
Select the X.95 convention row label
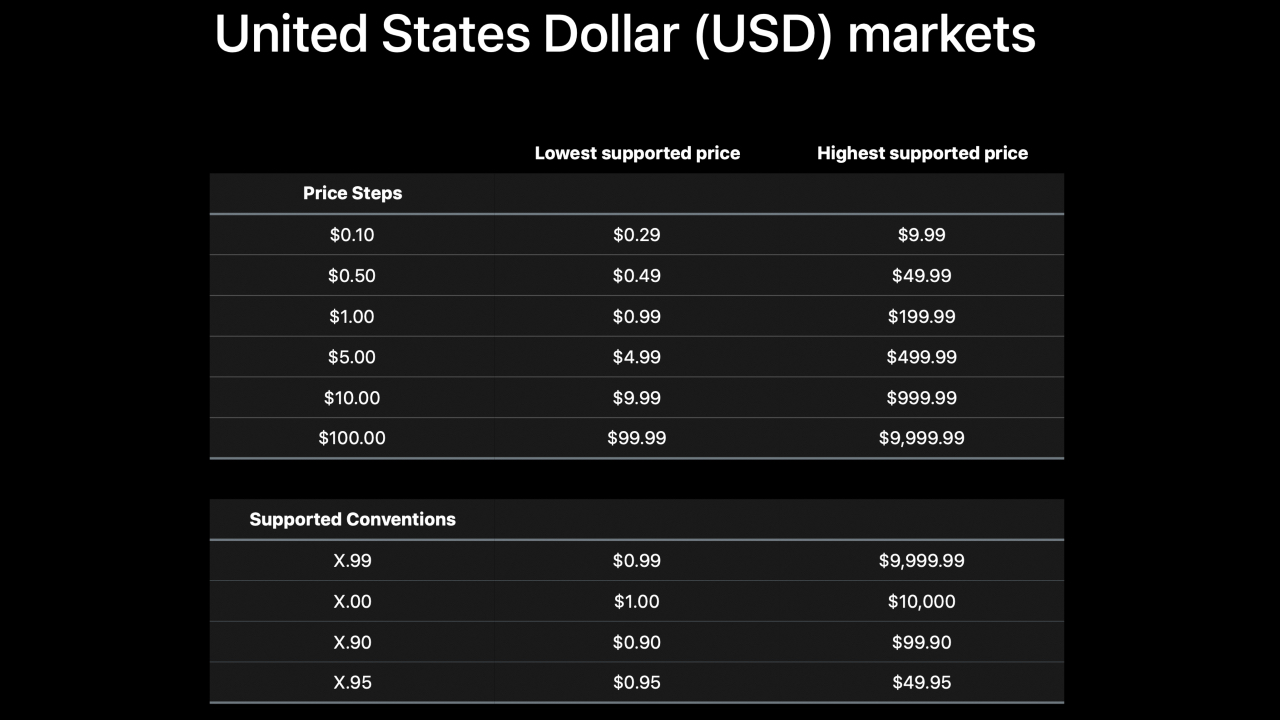(x=352, y=683)
